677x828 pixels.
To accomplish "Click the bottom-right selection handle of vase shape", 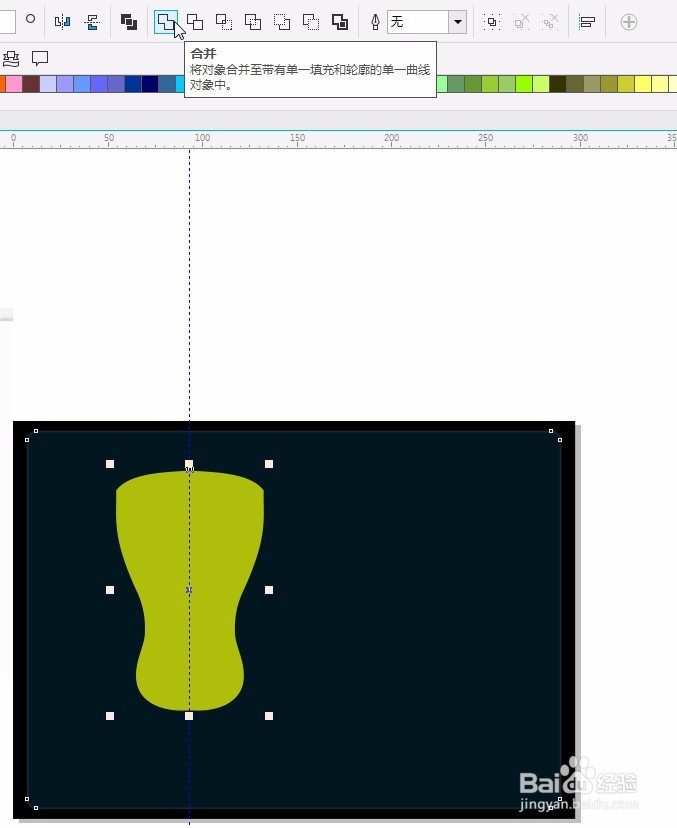I will click(269, 716).
